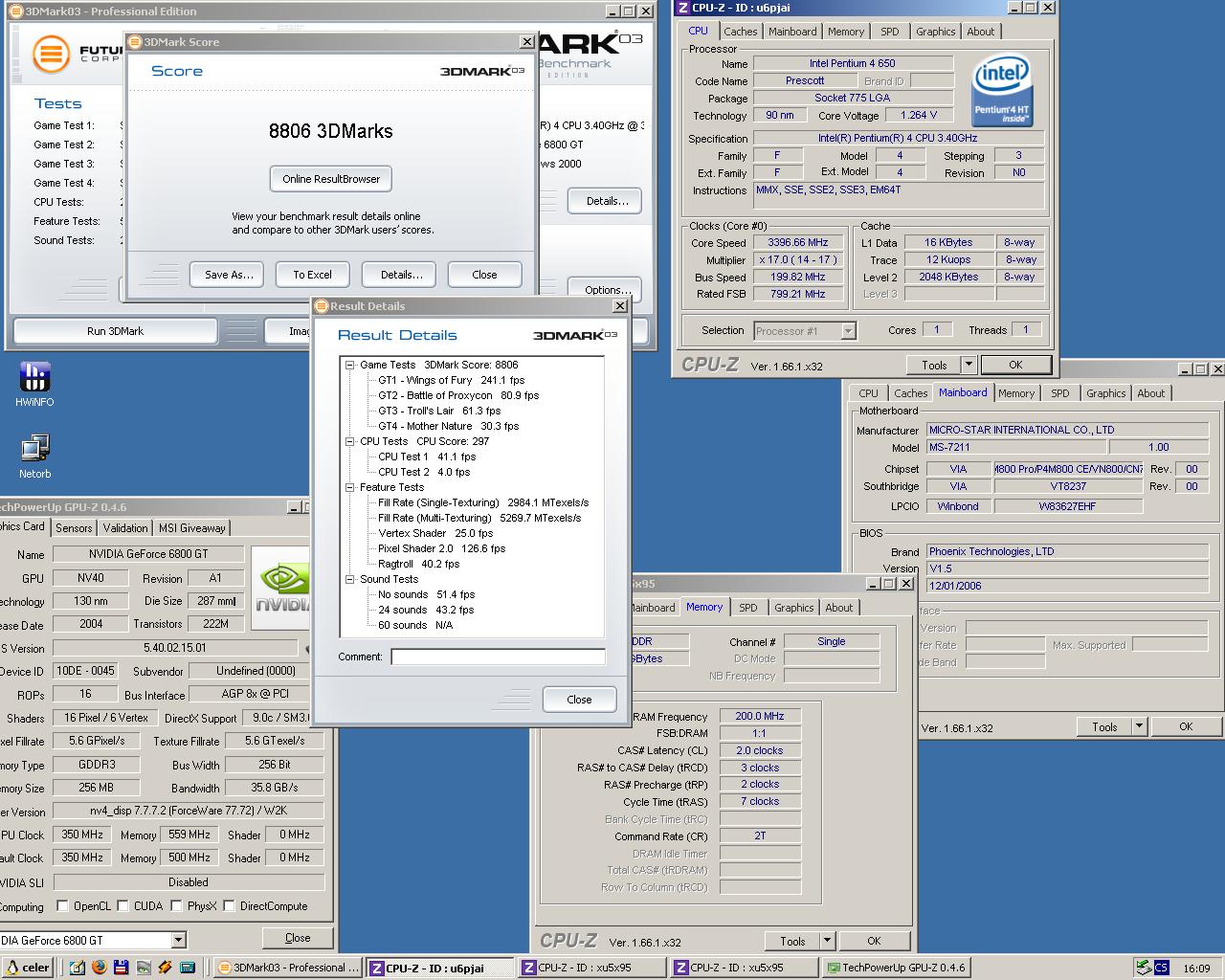The height and width of the screenshot is (980, 1225).
Task: Open the Validation tab in GPU-Z
Action: [x=125, y=527]
